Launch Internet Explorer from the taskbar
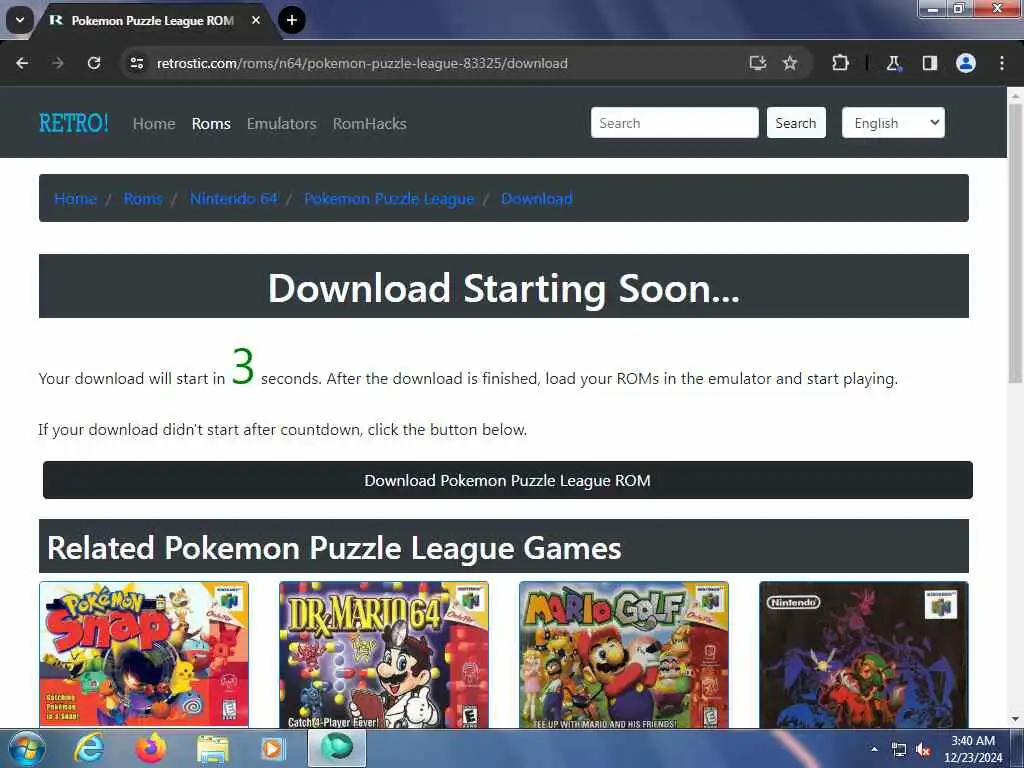 click(x=88, y=748)
